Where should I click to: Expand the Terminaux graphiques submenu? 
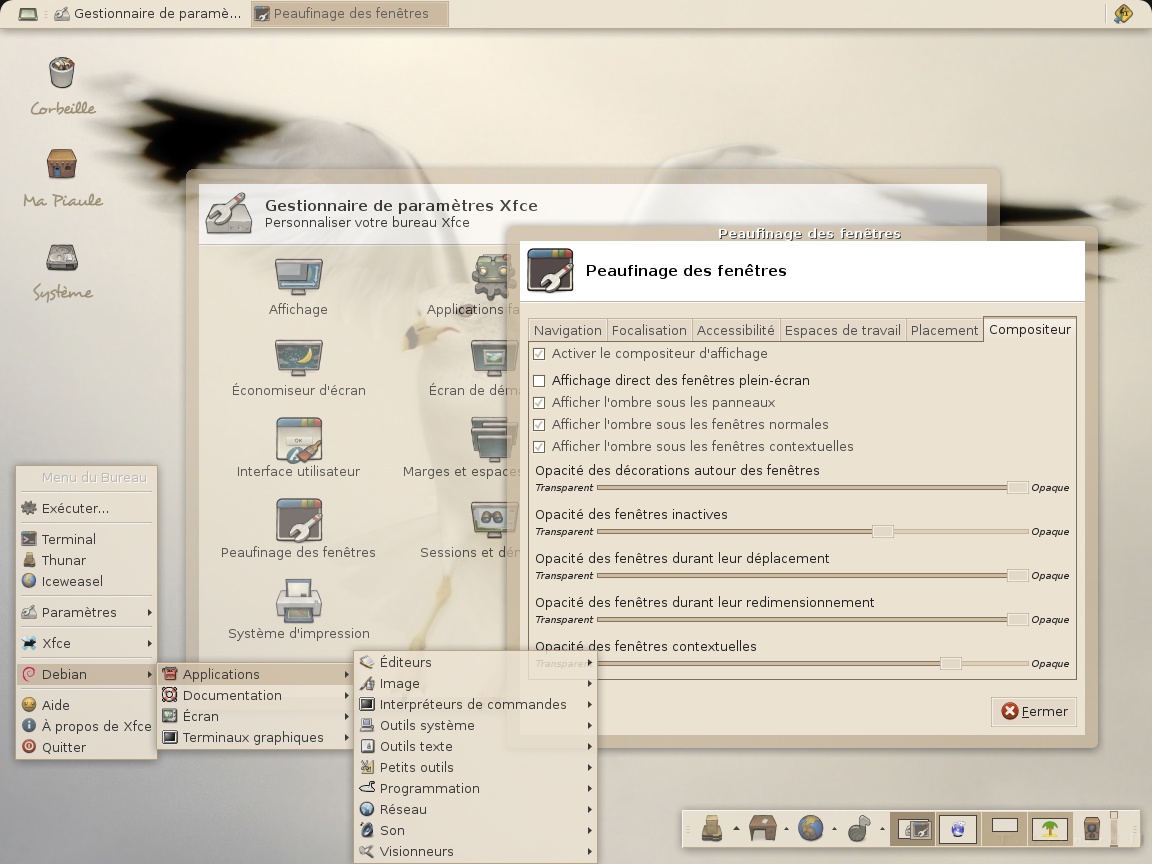[x=256, y=737]
